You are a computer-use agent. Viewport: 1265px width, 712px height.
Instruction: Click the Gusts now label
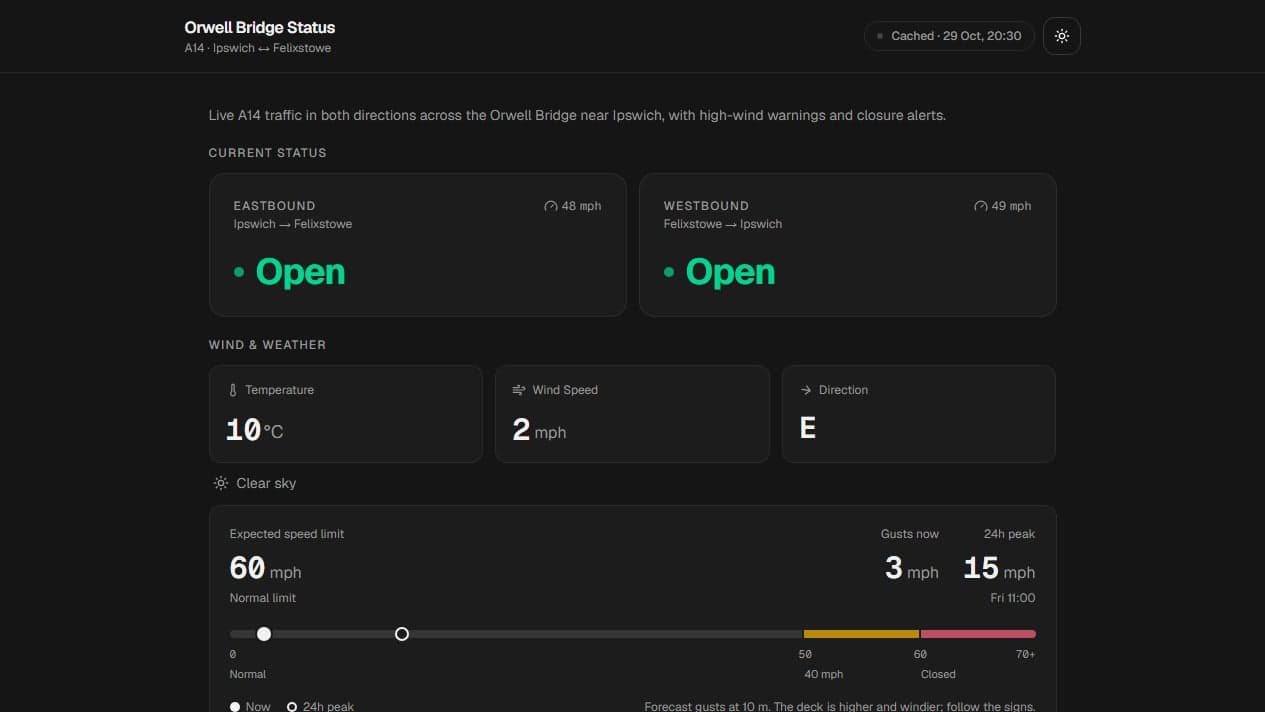pyautogui.click(x=910, y=534)
